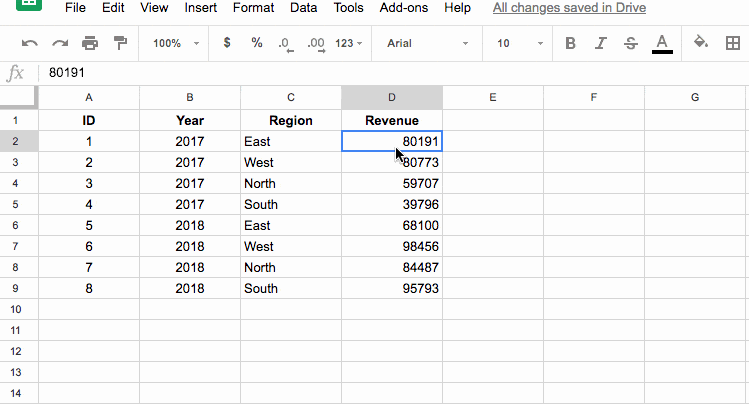Click the select-all corner box

(x=19, y=97)
